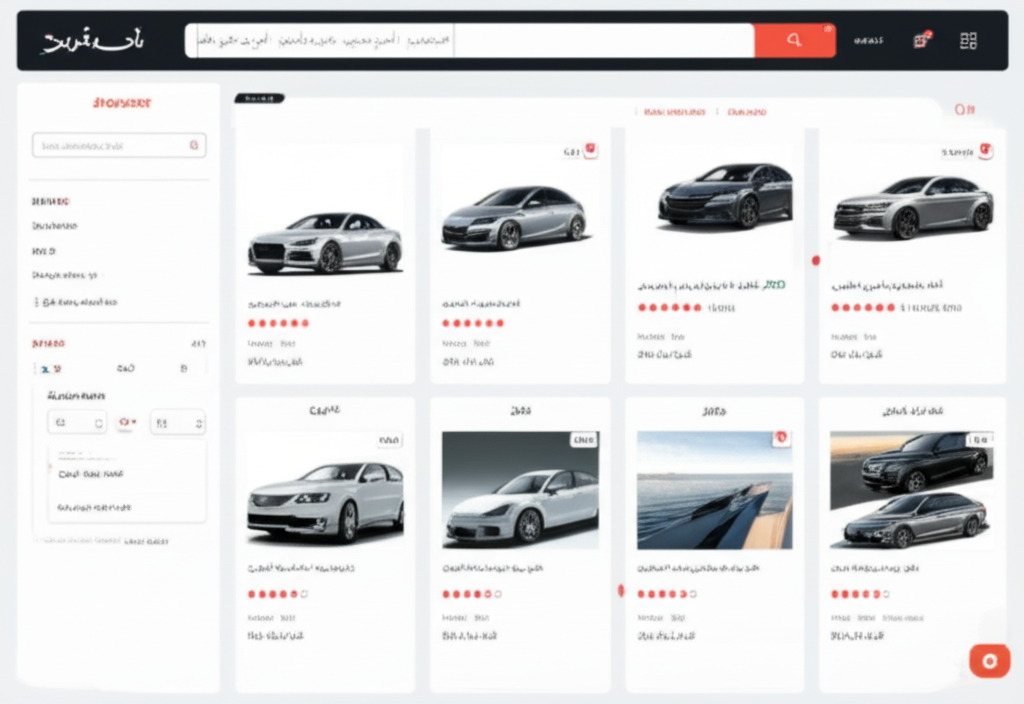
Task: Click the site logo in the header
Action: click(92, 41)
